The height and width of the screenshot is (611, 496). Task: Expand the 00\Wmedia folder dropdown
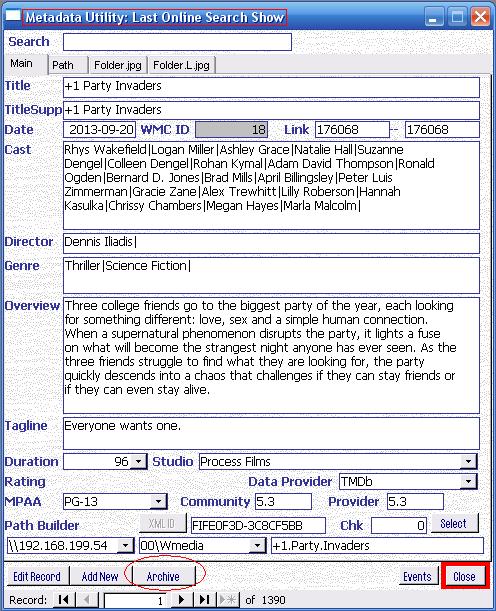pos(257,546)
